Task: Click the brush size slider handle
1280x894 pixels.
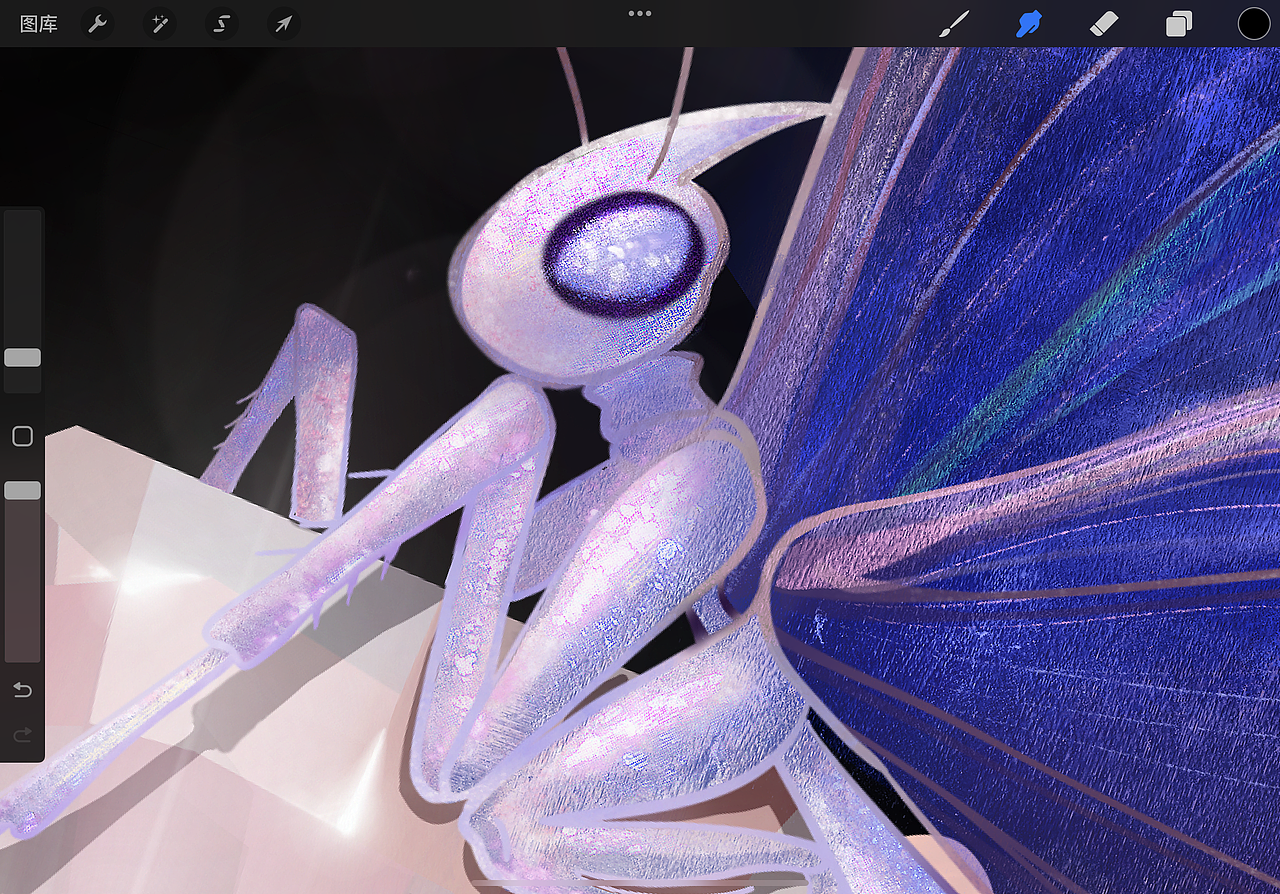Action: tap(22, 357)
